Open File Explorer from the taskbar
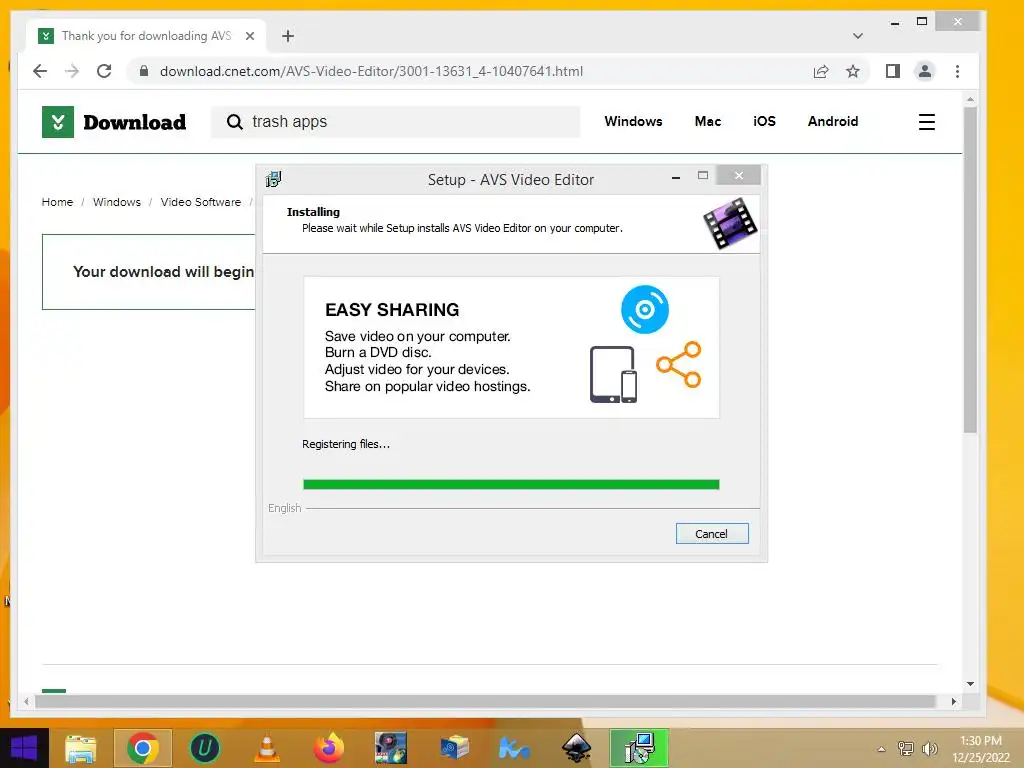The image size is (1024, 768). pyautogui.click(x=80, y=748)
